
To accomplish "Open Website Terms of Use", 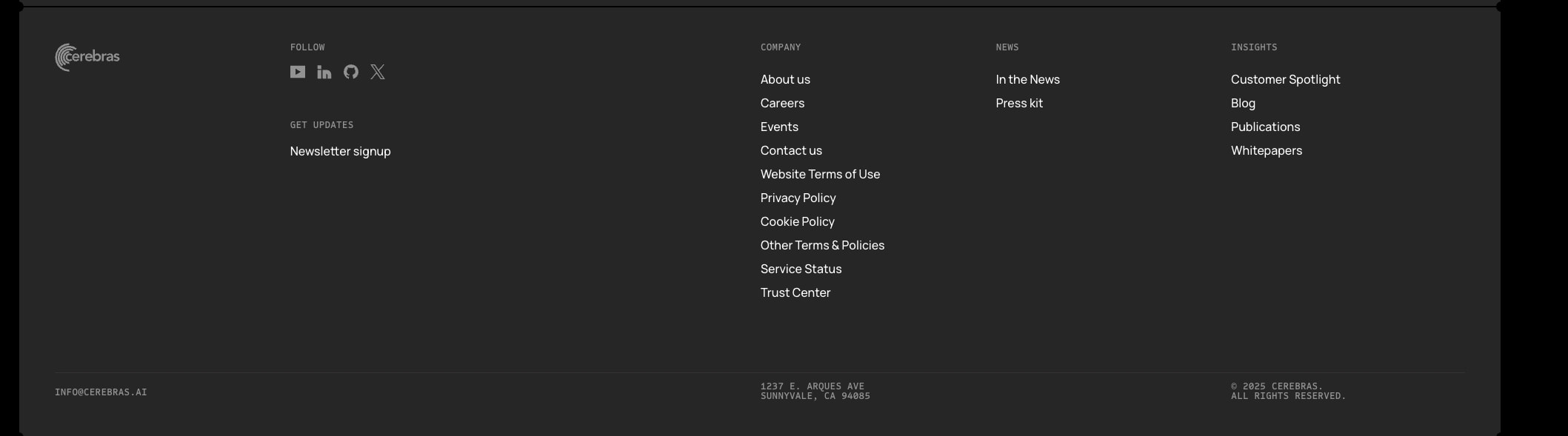I will (x=820, y=174).
